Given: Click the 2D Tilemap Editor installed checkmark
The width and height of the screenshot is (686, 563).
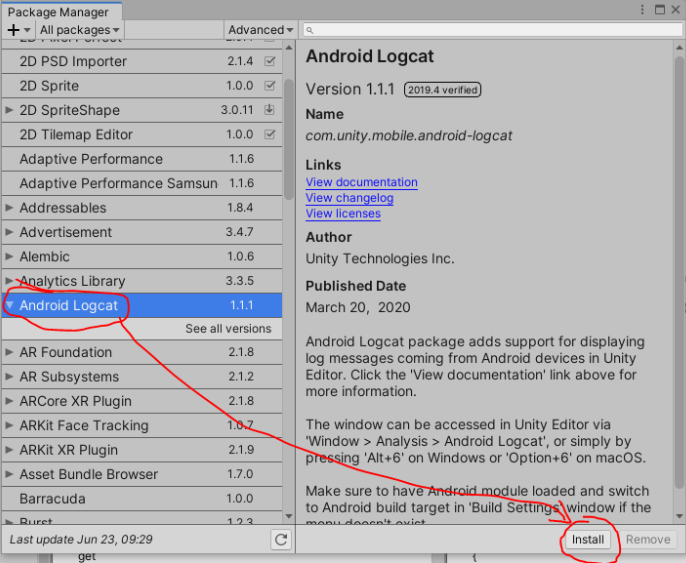Looking at the screenshot, I should pos(270,134).
